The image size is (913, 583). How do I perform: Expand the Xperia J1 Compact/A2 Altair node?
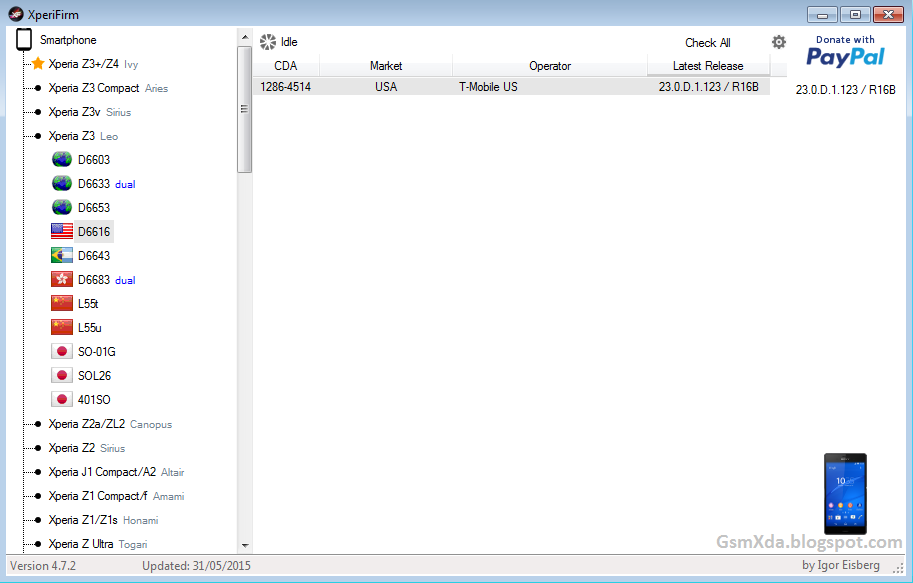point(38,472)
